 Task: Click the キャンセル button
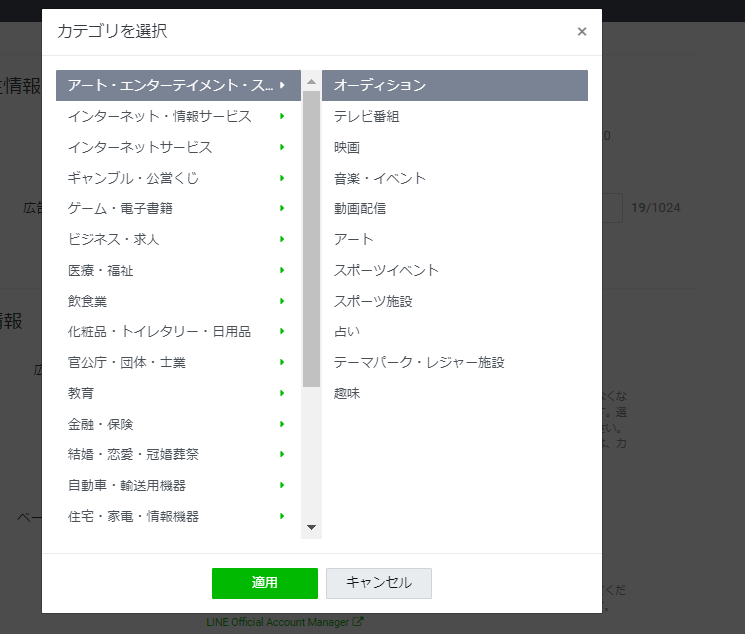(378, 583)
